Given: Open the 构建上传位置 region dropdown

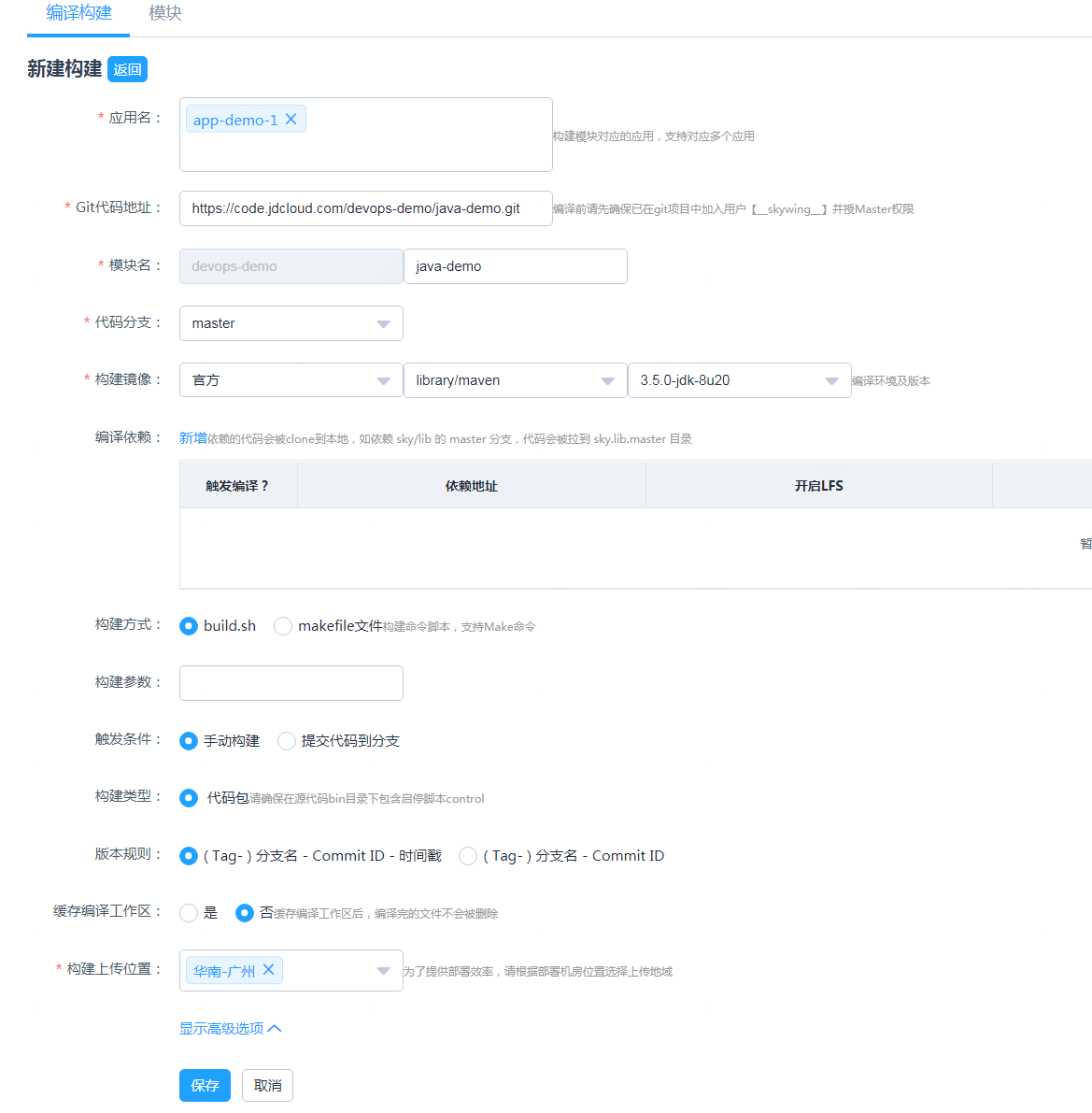Looking at the screenshot, I should coord(382,970).
